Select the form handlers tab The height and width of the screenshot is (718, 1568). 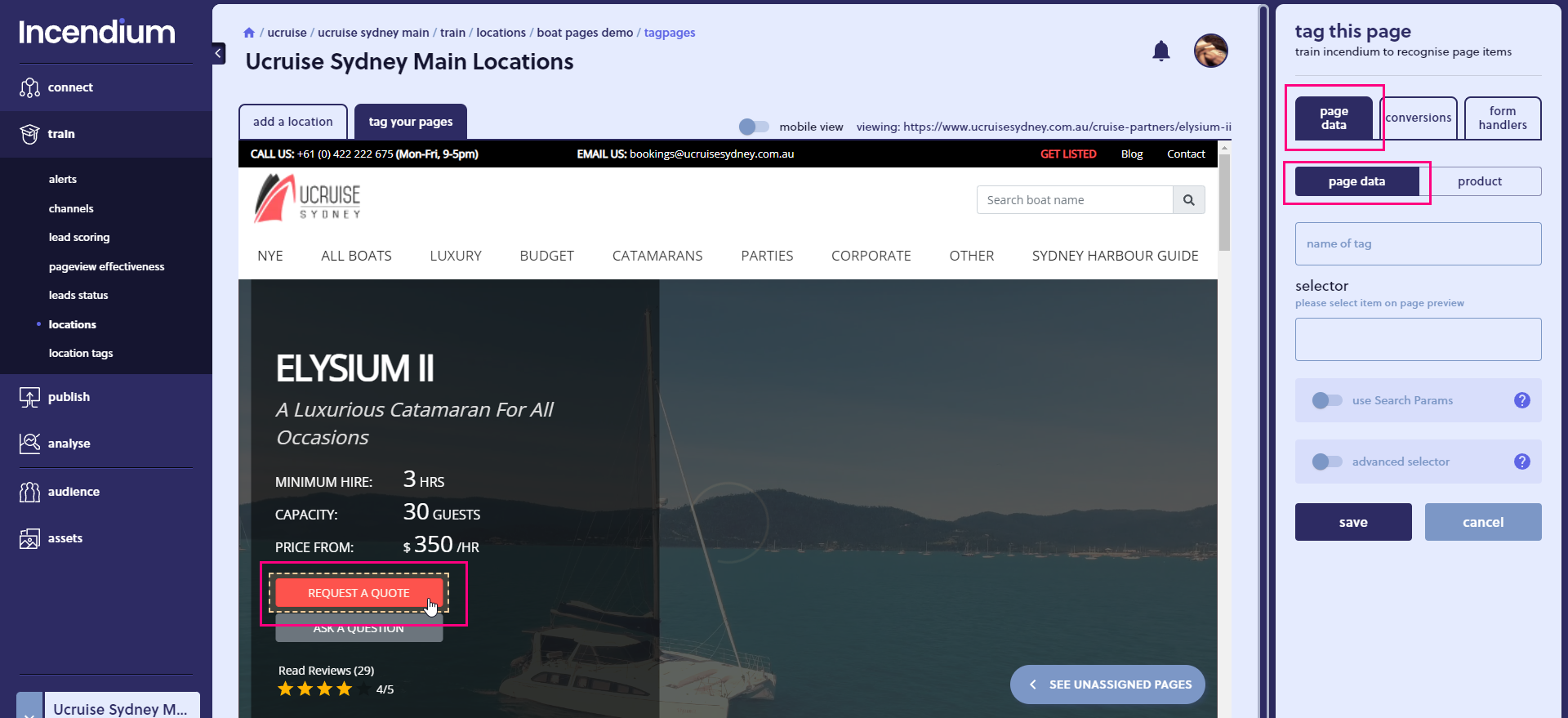coord(1503,118)
